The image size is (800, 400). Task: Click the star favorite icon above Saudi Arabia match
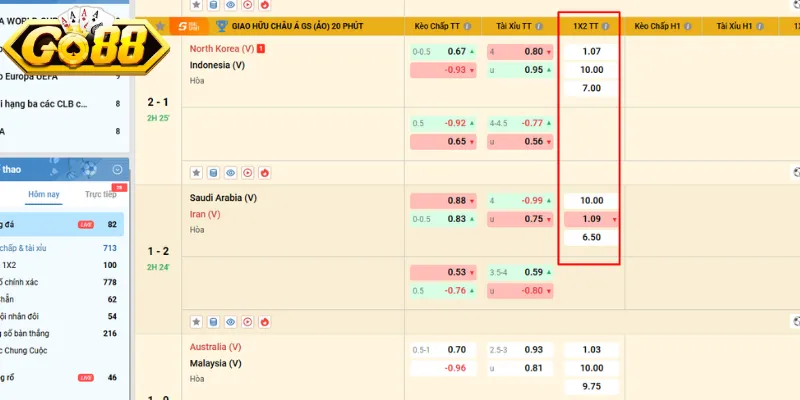click(196, 172)
